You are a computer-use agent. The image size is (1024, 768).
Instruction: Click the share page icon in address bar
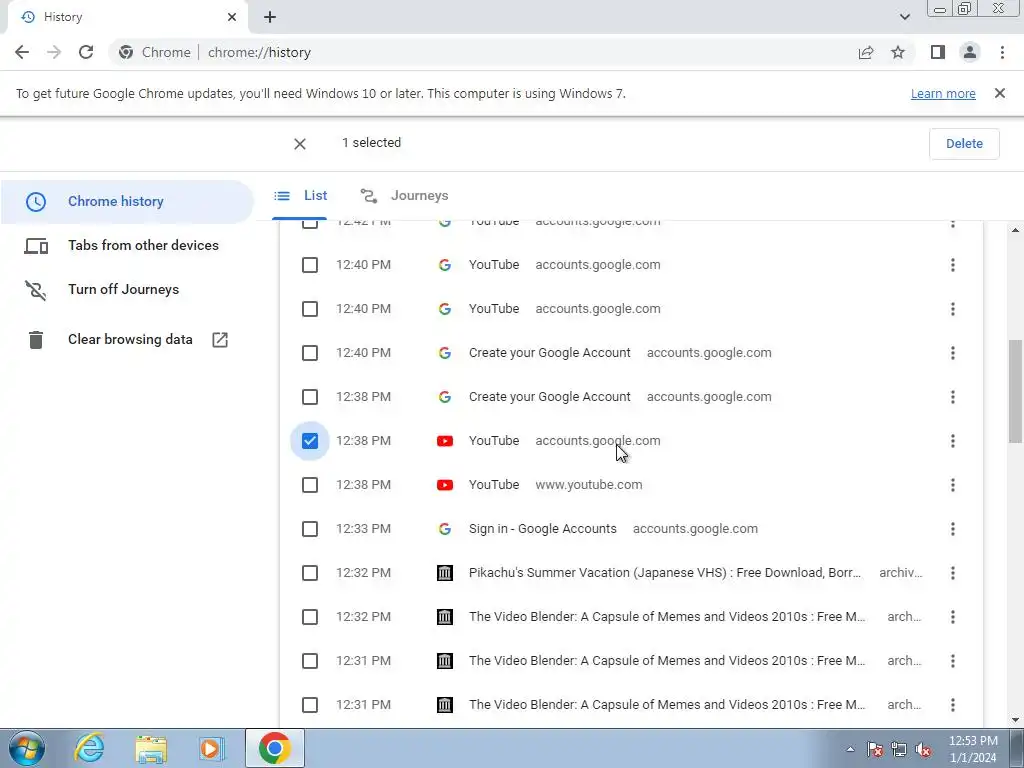tap(866, 52)
